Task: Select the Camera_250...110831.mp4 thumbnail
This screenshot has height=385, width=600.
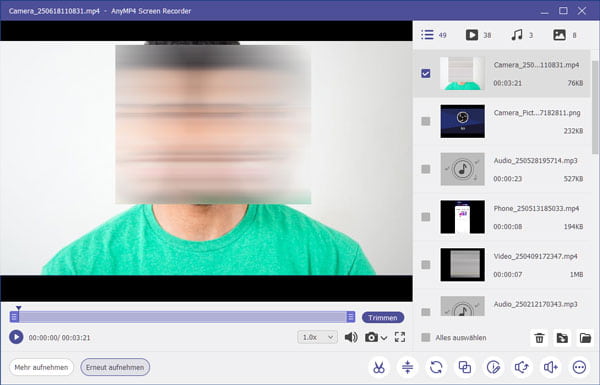Action: click(462, 73)
